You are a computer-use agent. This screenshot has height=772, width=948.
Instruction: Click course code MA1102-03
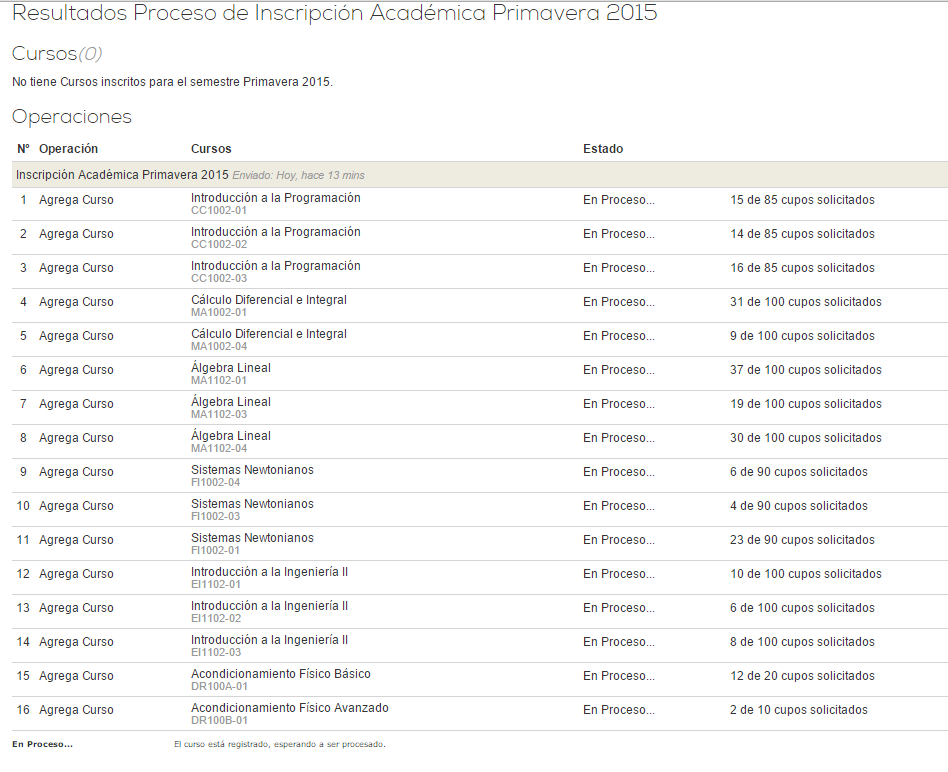(218, 415)
